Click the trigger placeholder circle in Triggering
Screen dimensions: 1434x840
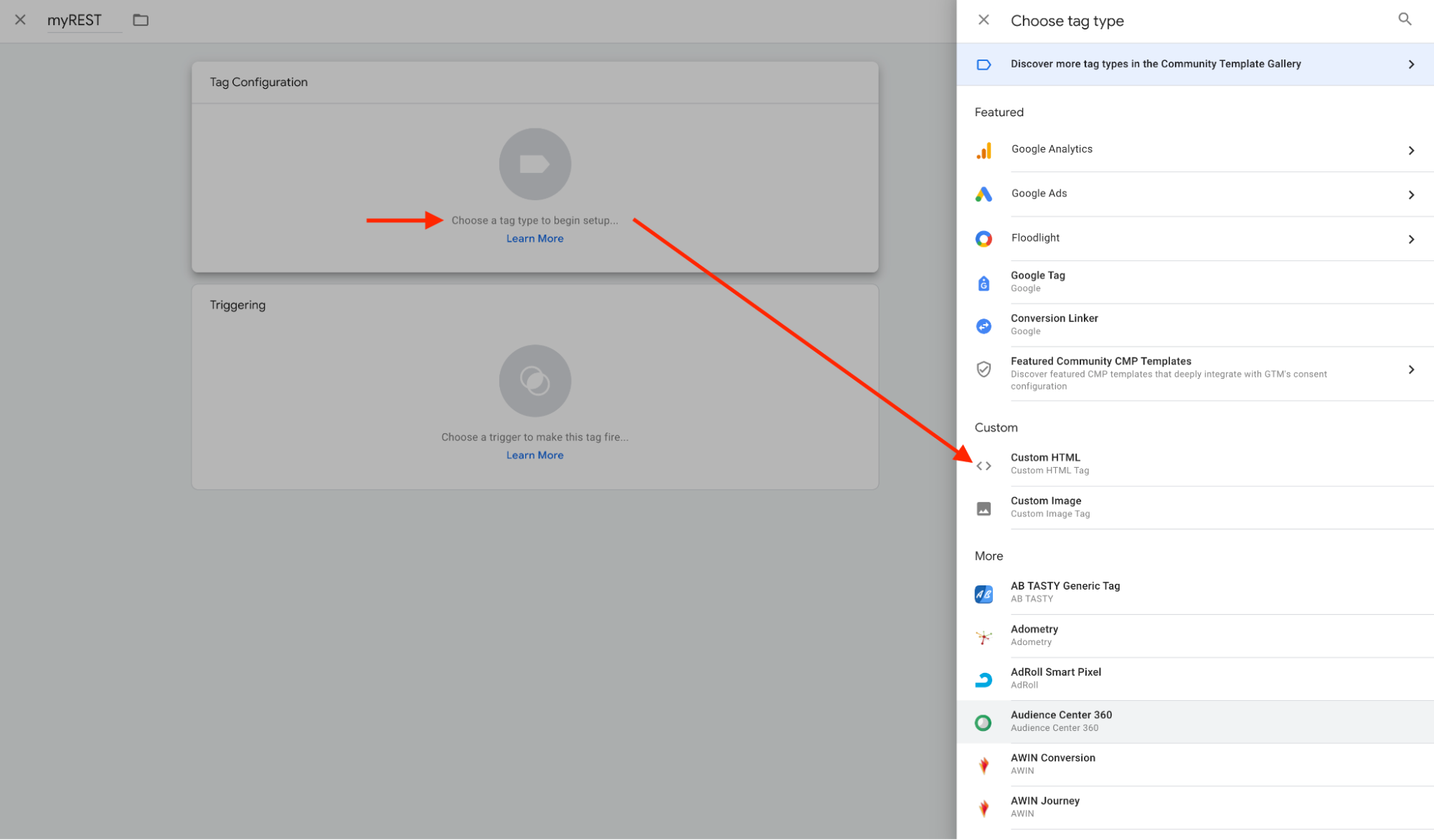pos(534,381)
